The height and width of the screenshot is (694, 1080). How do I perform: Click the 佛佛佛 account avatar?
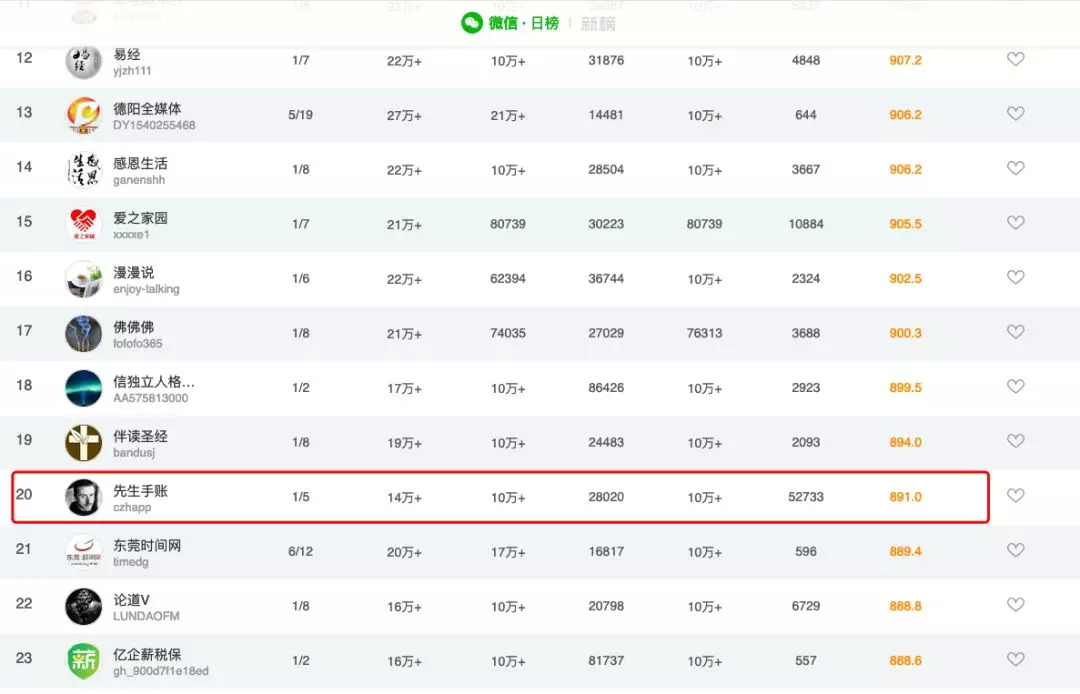[83, 333]
